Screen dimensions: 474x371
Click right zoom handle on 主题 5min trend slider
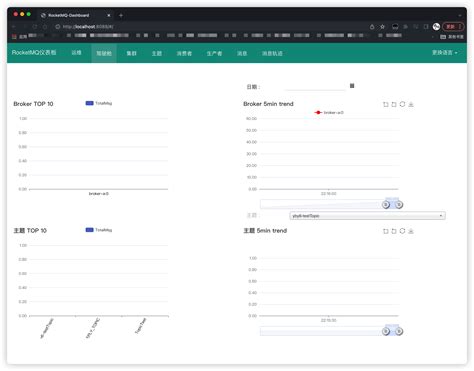[x=399, y=331]
